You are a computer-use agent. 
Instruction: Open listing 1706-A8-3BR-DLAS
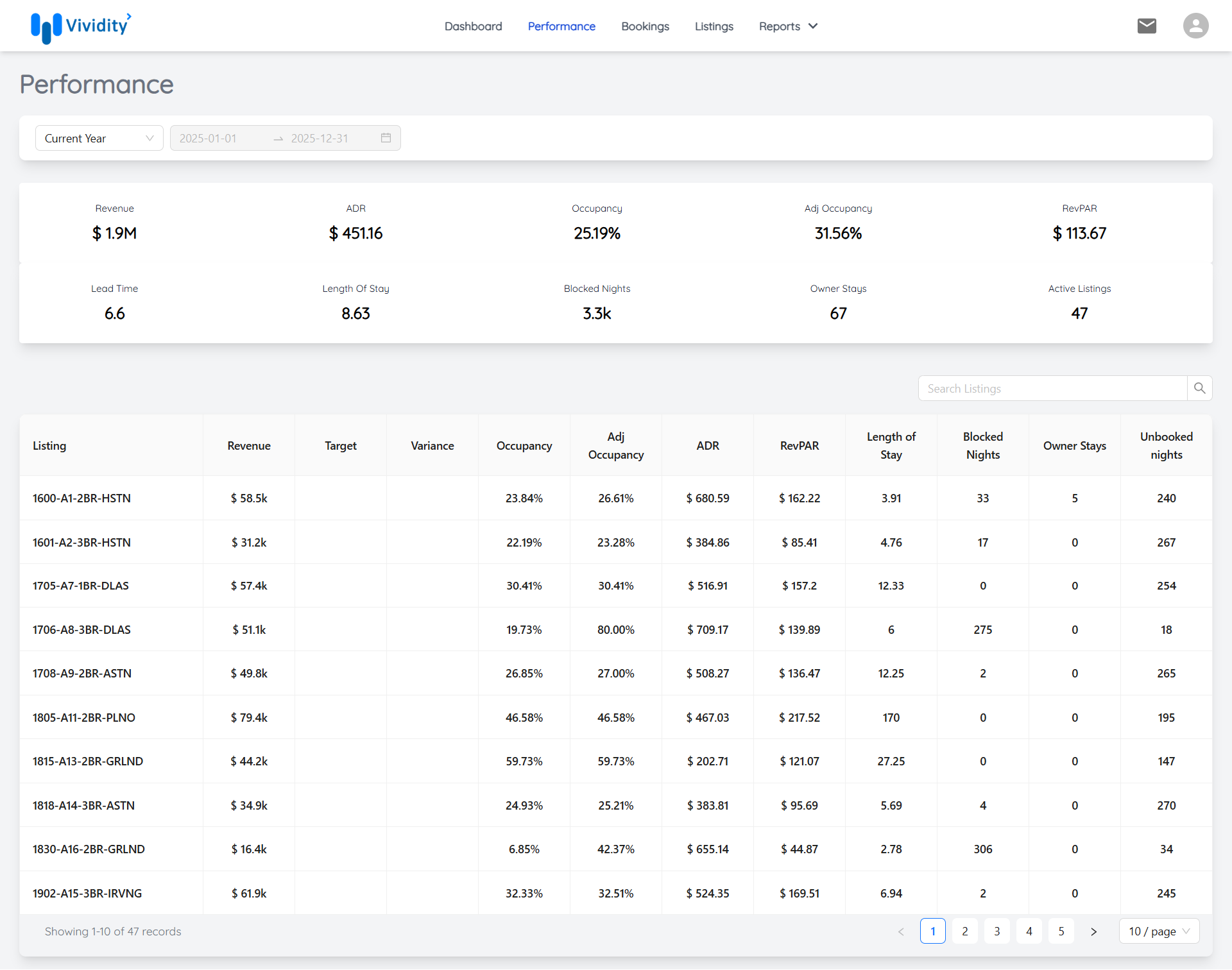pyautogui.click(x=81, y=629)
